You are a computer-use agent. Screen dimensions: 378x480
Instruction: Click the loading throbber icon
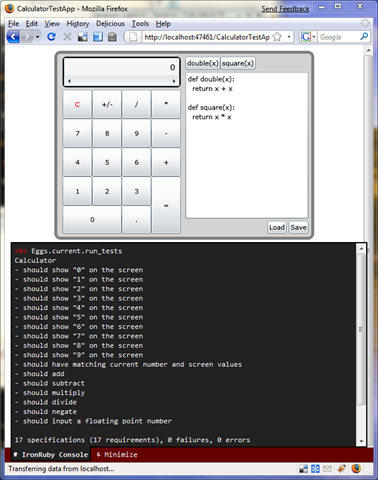click(x=365, y=23)
